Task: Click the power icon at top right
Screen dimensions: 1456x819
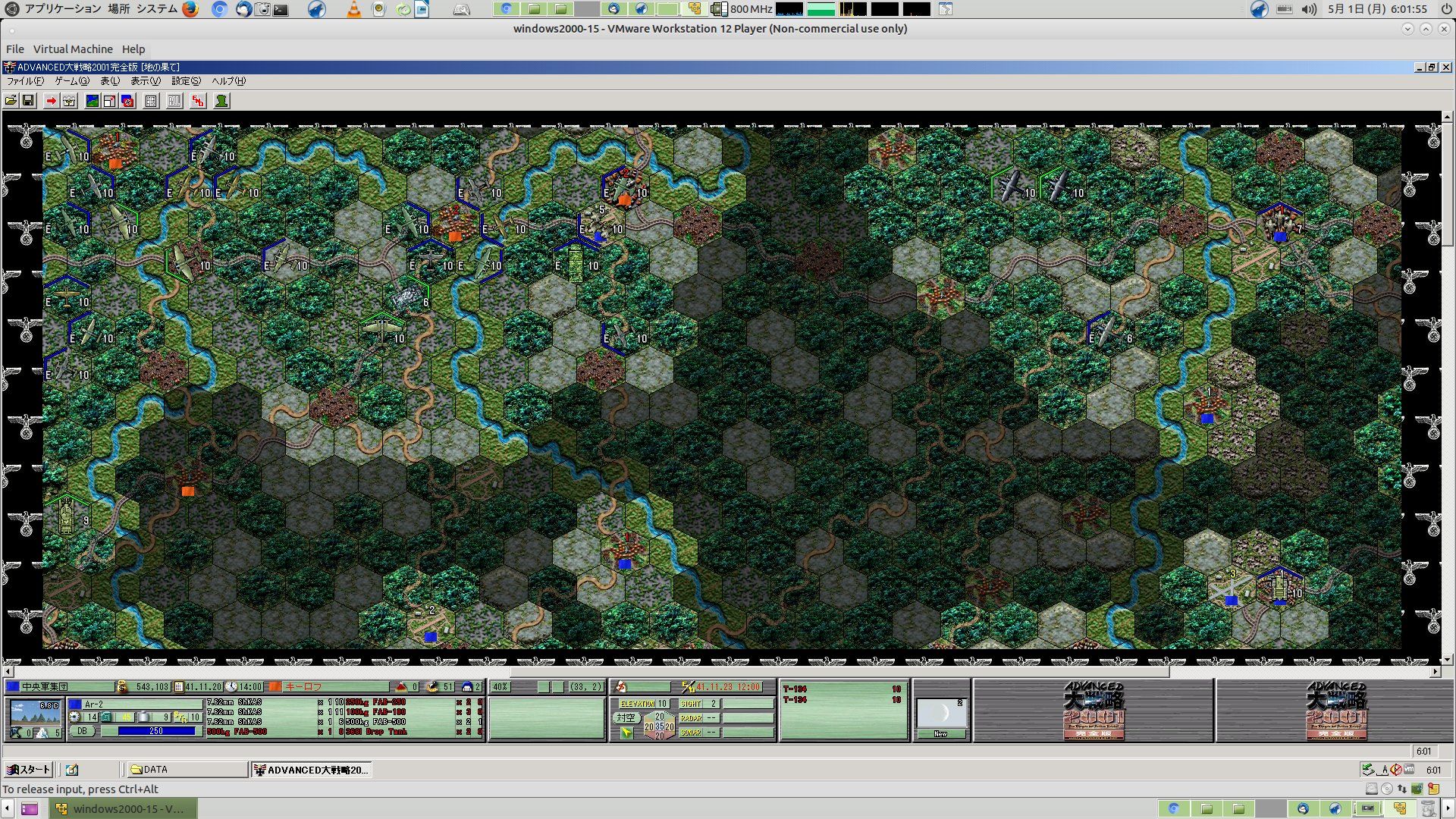Action: (1445, 9)
